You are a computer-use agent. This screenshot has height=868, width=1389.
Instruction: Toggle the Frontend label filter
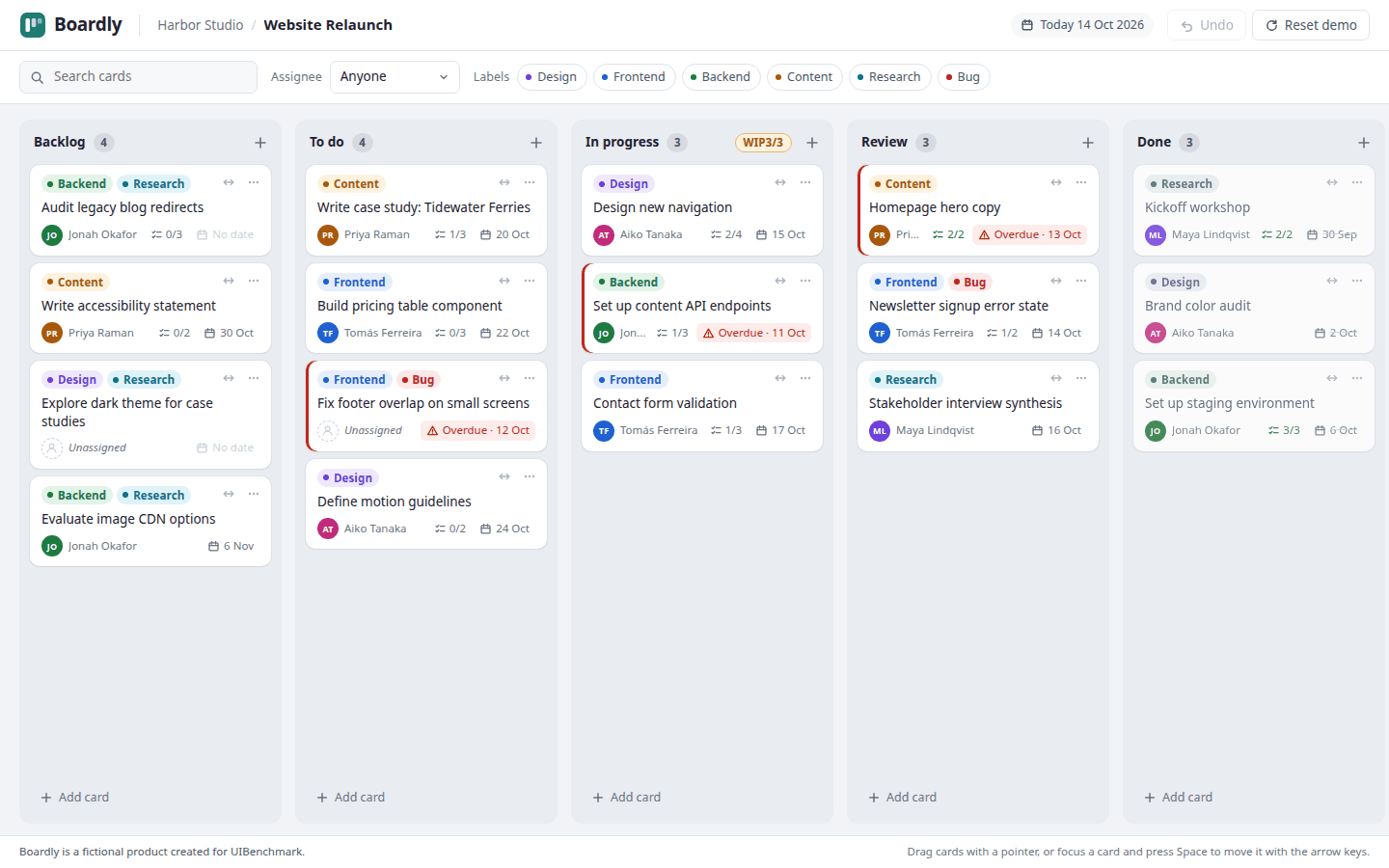coord(634,77)
